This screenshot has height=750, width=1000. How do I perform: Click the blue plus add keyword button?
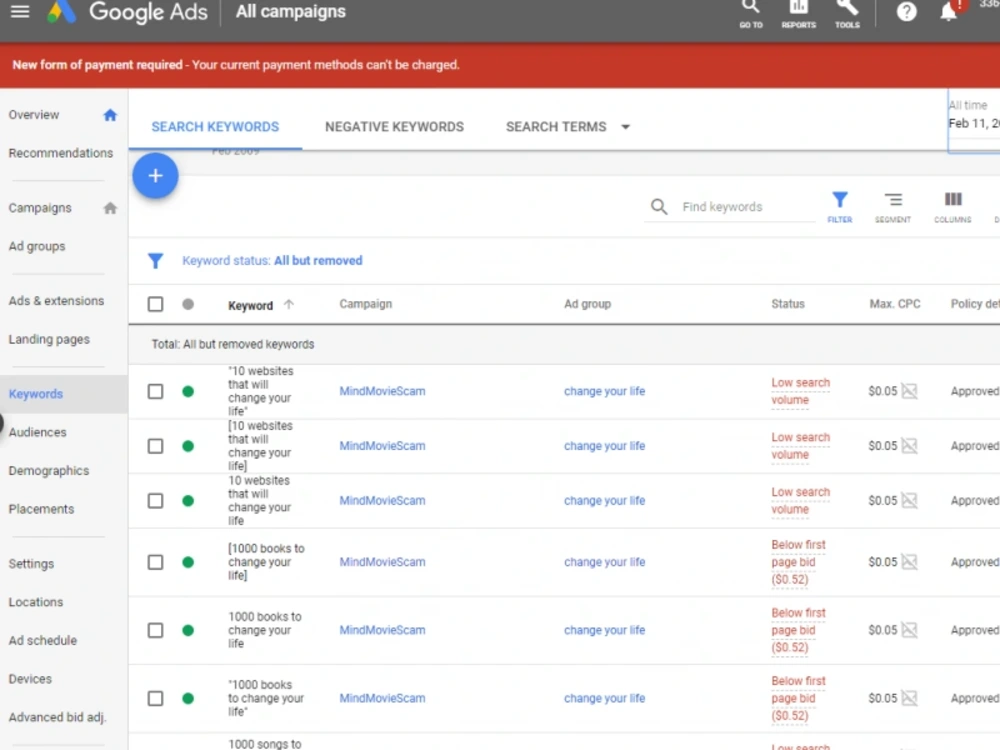pyautogui.click(x=156, y=175)
